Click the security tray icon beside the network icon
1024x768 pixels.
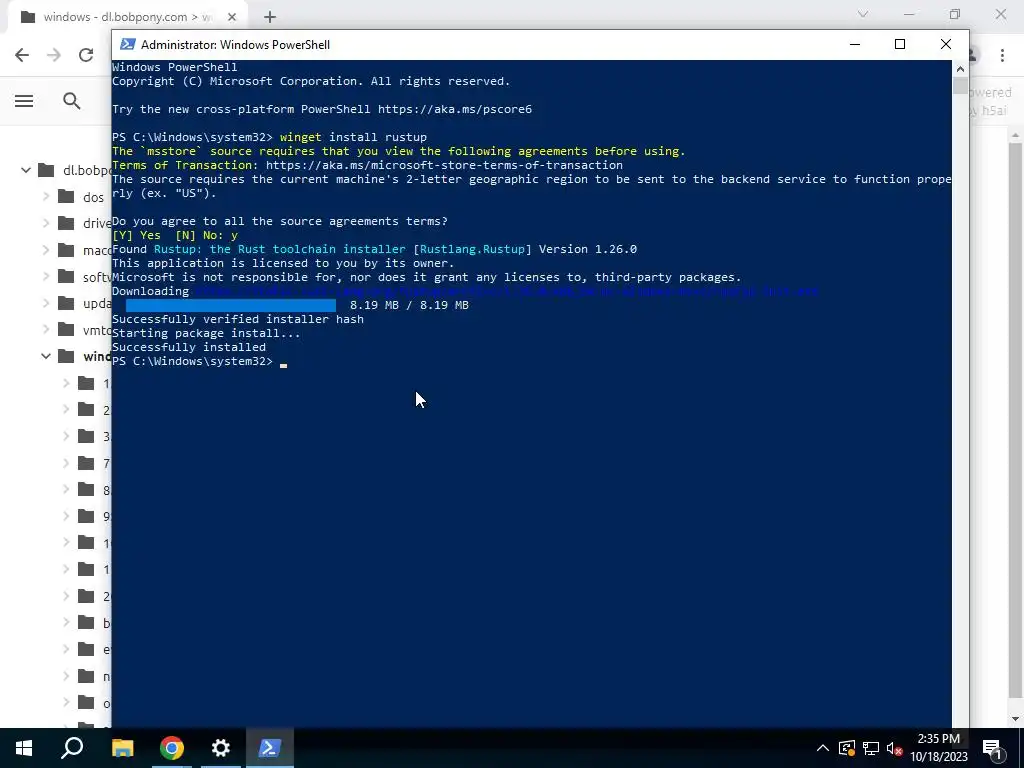coord(847,748)
